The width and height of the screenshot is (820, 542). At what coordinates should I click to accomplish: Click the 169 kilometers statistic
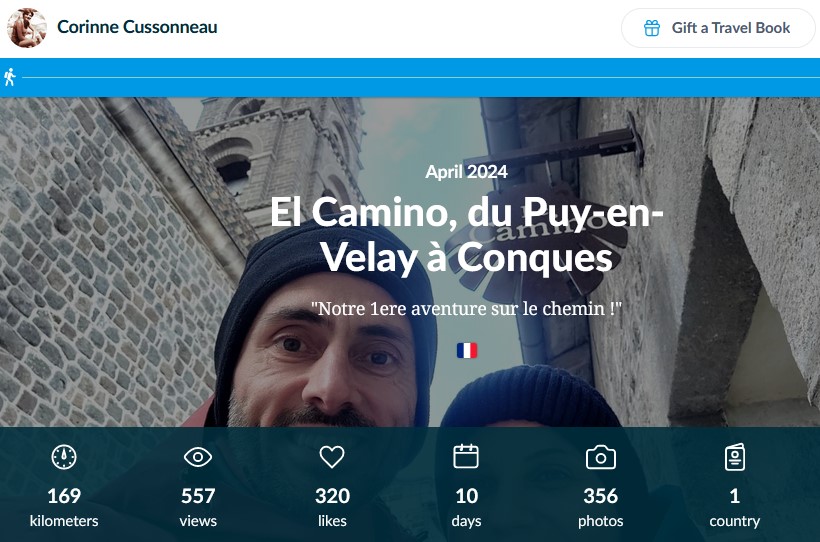64,507
